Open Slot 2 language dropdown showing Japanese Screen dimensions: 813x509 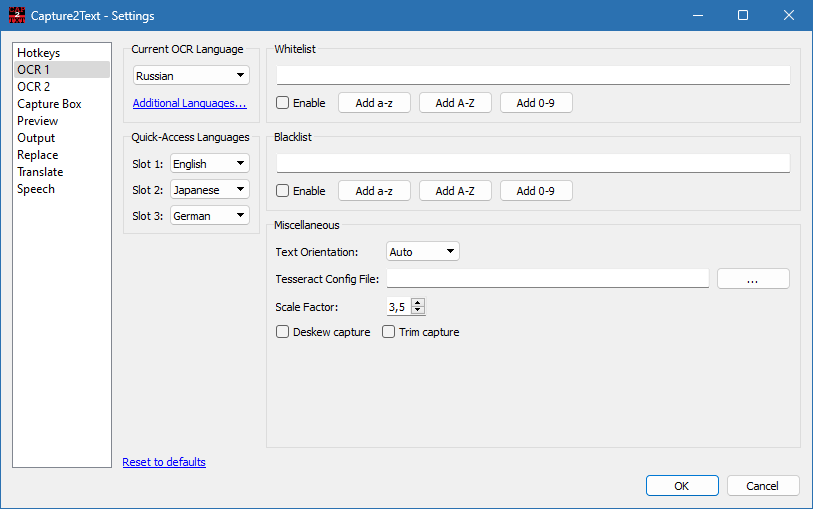point(209,190)
